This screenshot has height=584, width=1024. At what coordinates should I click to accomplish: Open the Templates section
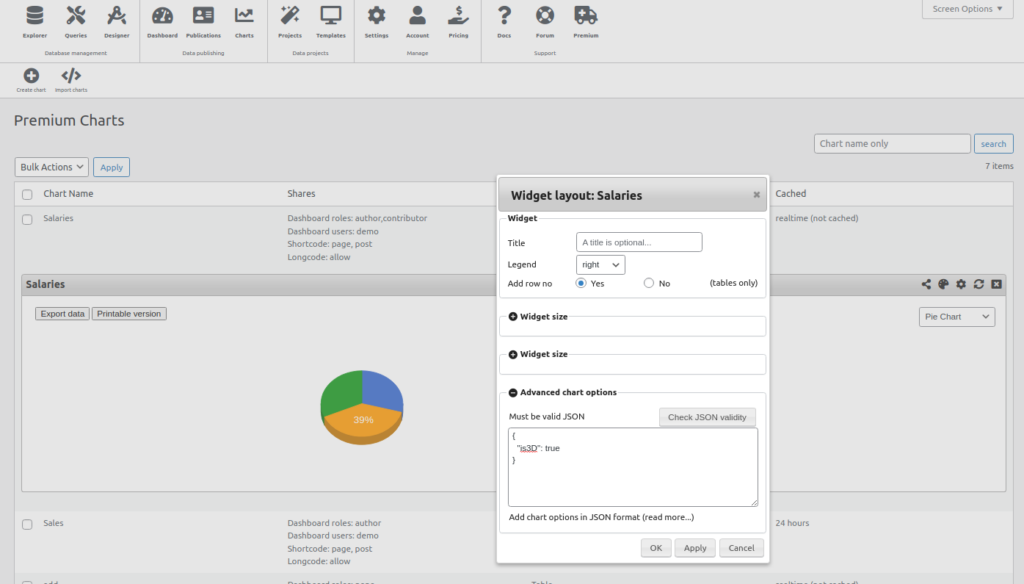coord(330,22)
